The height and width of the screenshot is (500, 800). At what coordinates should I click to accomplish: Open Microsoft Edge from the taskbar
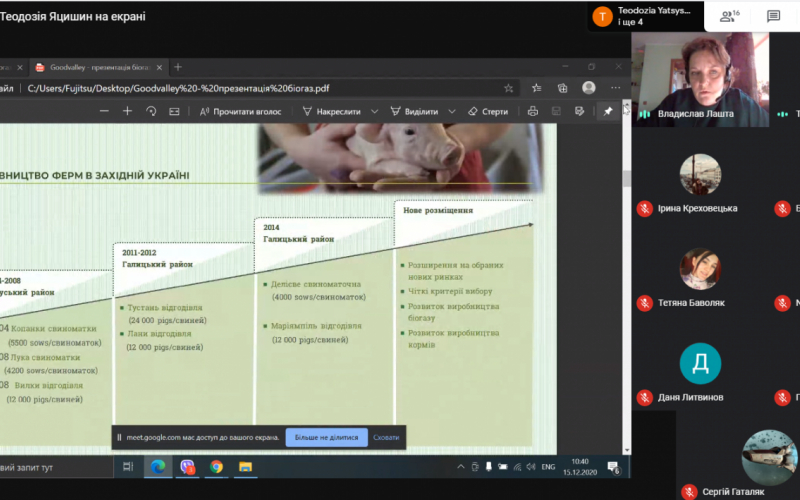pos(158,466)
